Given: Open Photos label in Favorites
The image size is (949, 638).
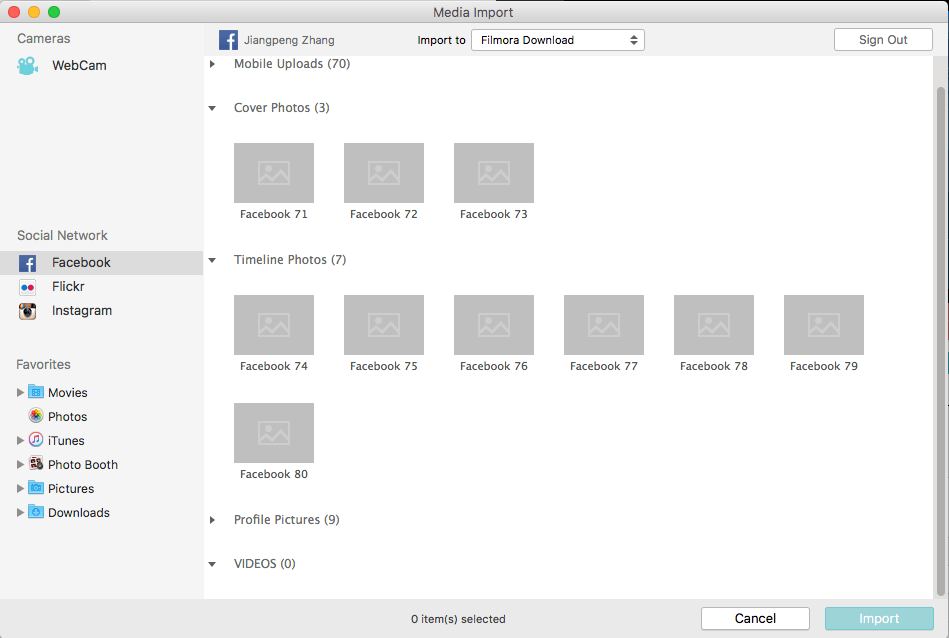Looking at the screenshot, I should coord(67,416).
